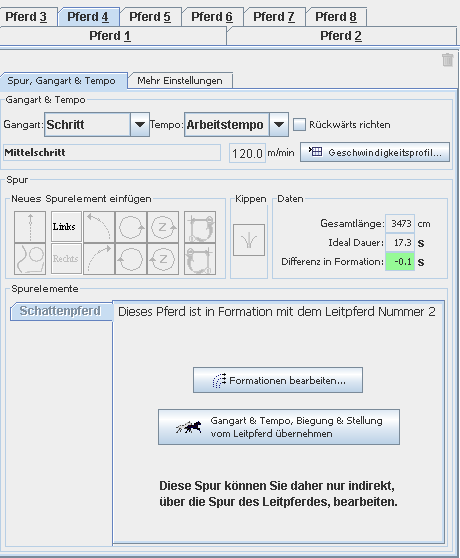Click the Geschwindigkeitsprofil button

[x=375, y=153]
